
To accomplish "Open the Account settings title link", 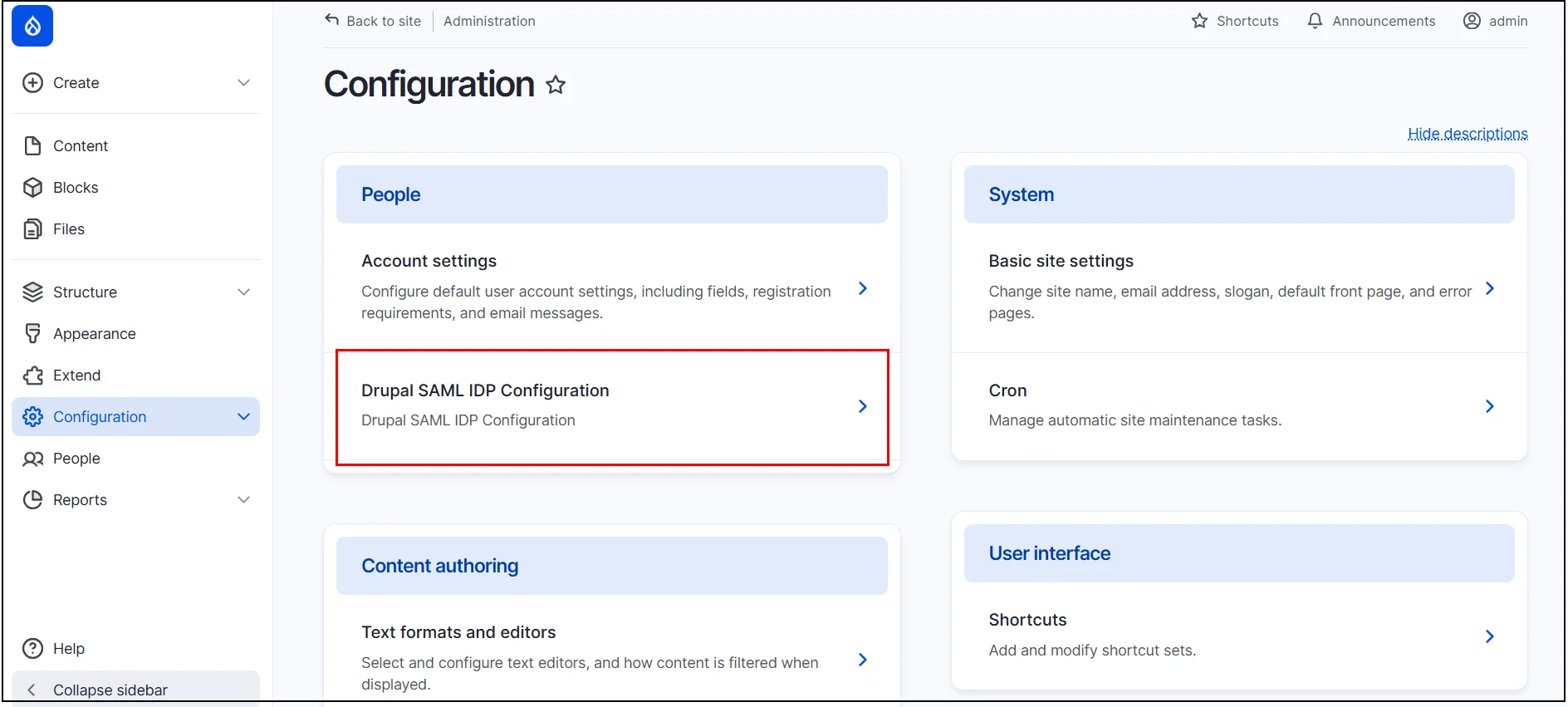I will 429,261.
